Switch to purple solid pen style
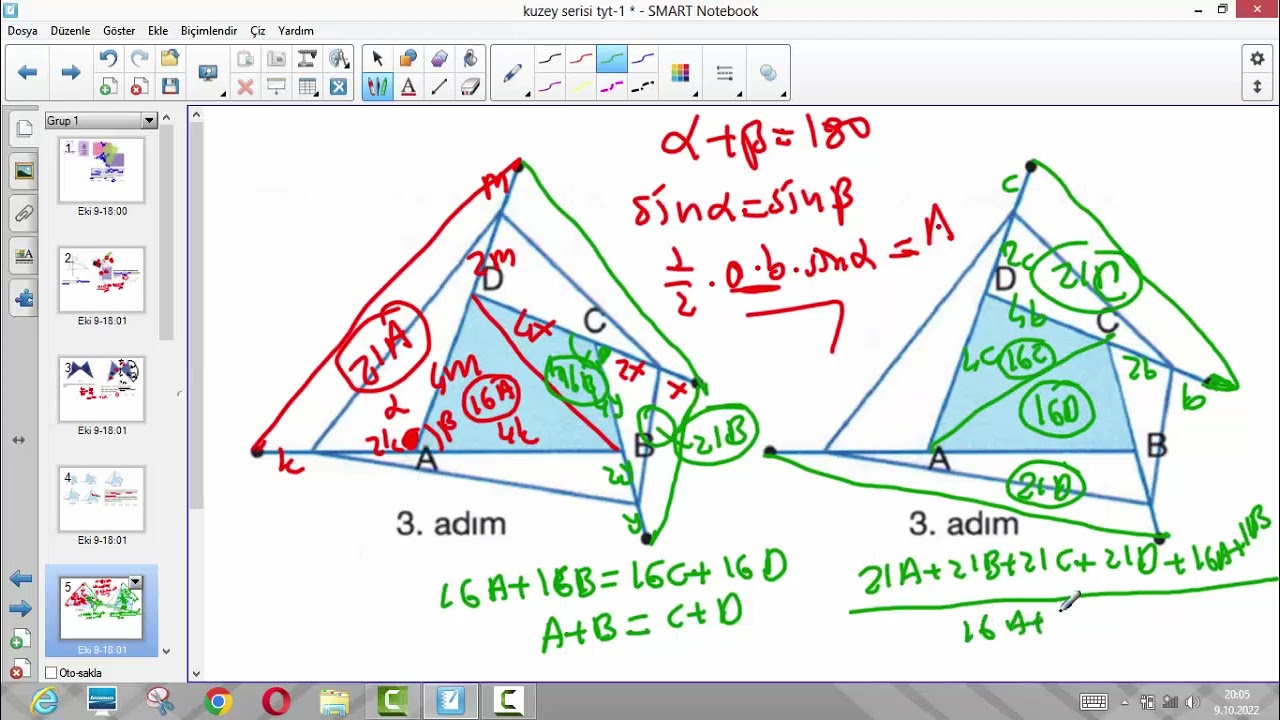1280x720 pixels. 643,59
